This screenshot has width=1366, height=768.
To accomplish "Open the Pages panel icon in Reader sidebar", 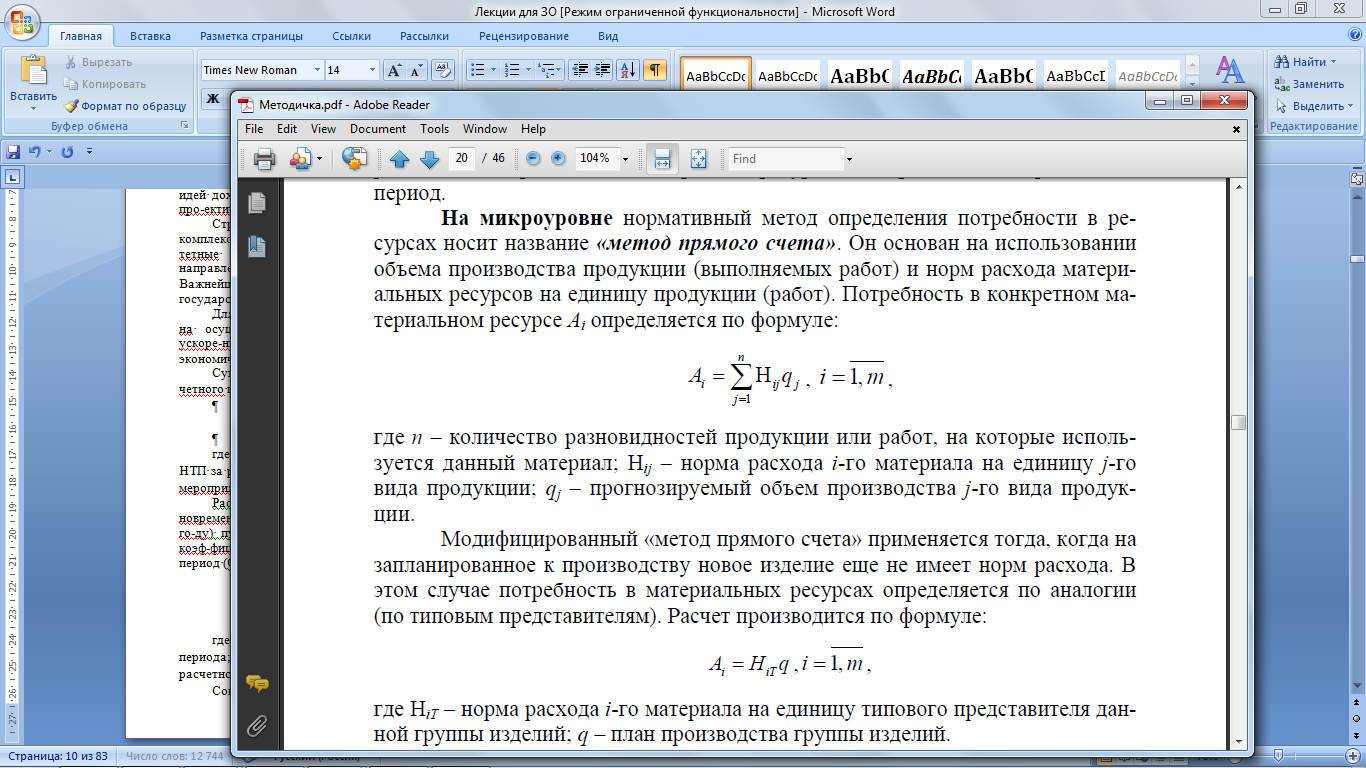I will (257, 202).
